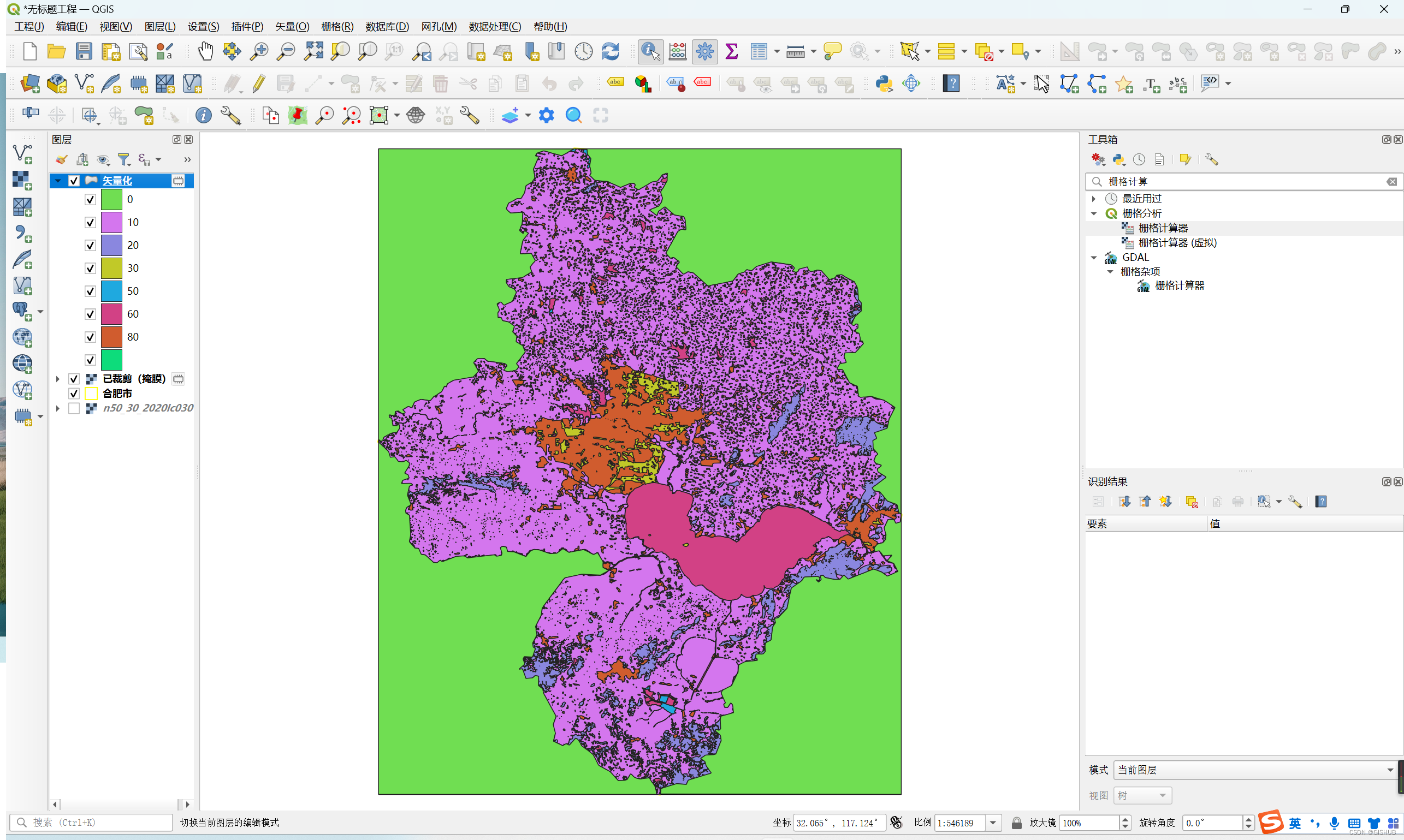The height and width of the screenshot is (840, 1404).
Task: Open the field calculator sigma statistics icon
Action: tap(731, 51)
